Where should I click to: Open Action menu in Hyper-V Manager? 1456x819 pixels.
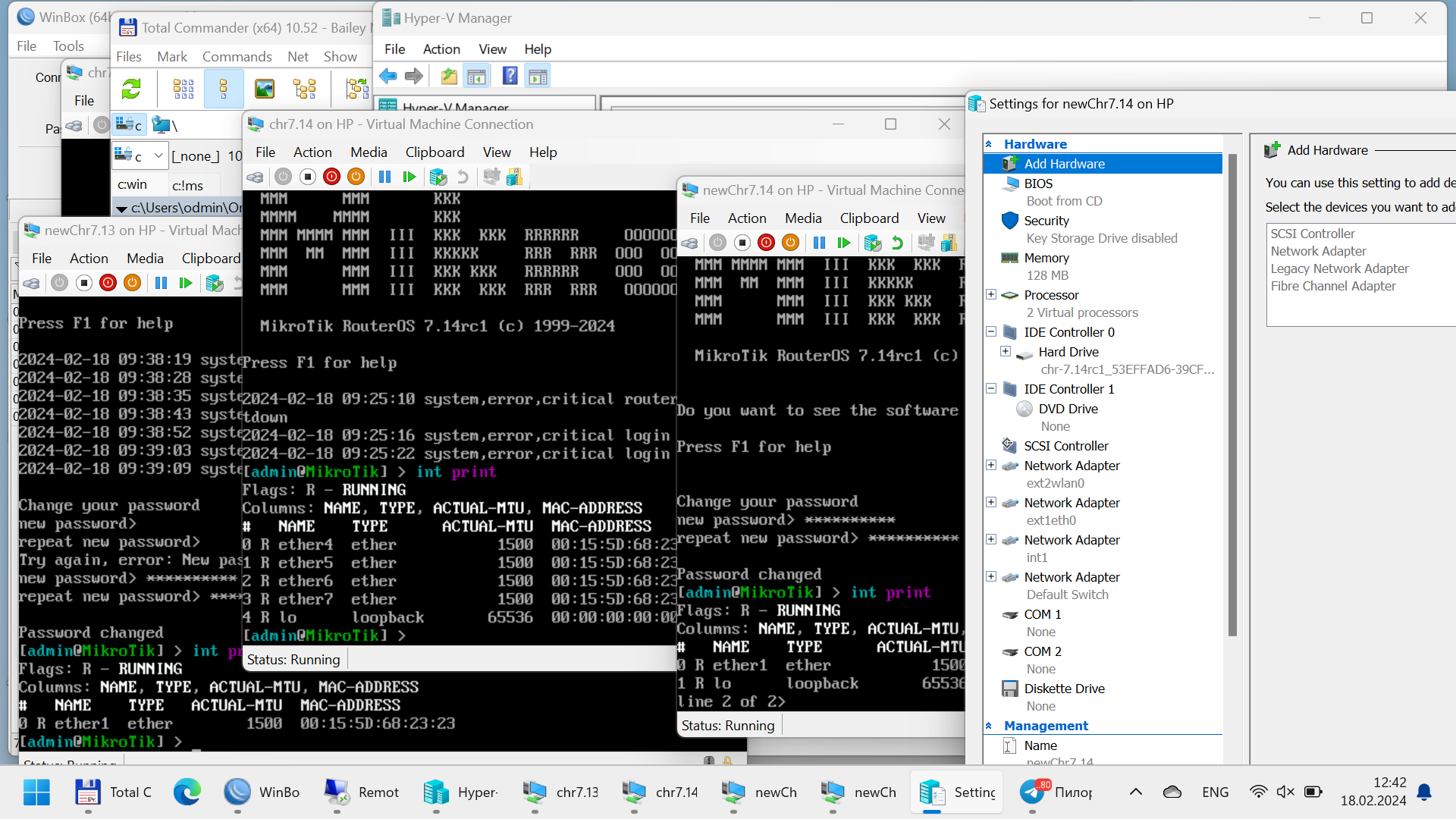coord(440,48)
